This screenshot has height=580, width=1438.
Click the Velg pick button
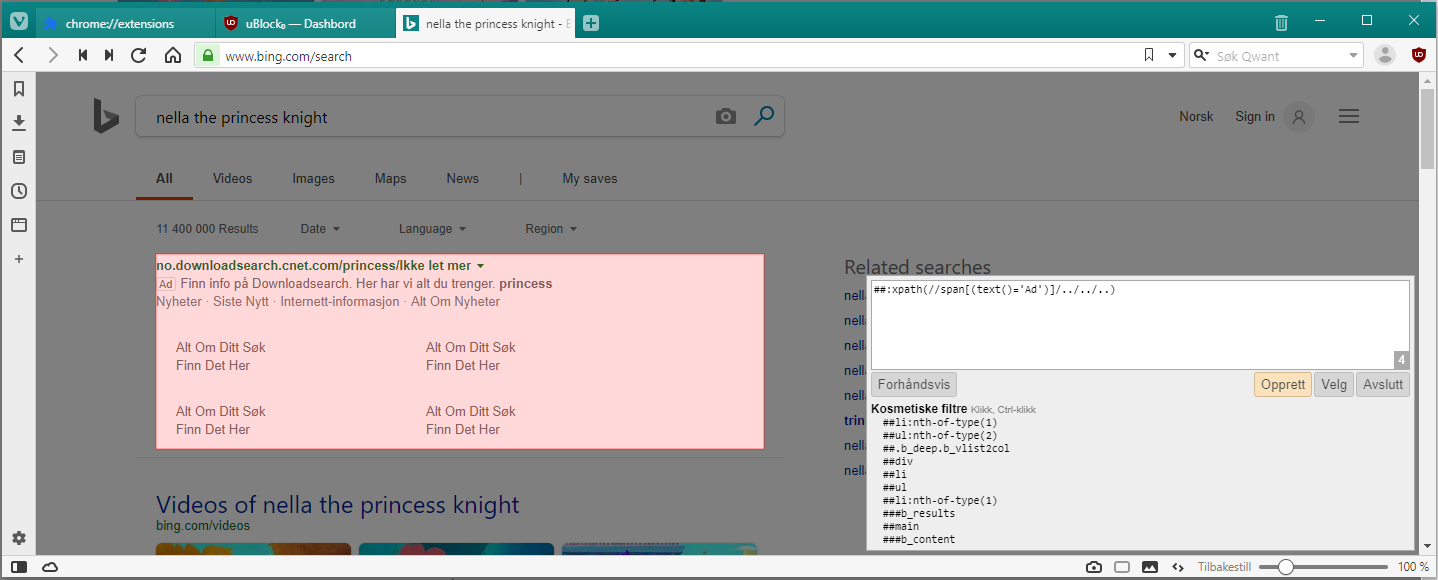click(1334, 385)
